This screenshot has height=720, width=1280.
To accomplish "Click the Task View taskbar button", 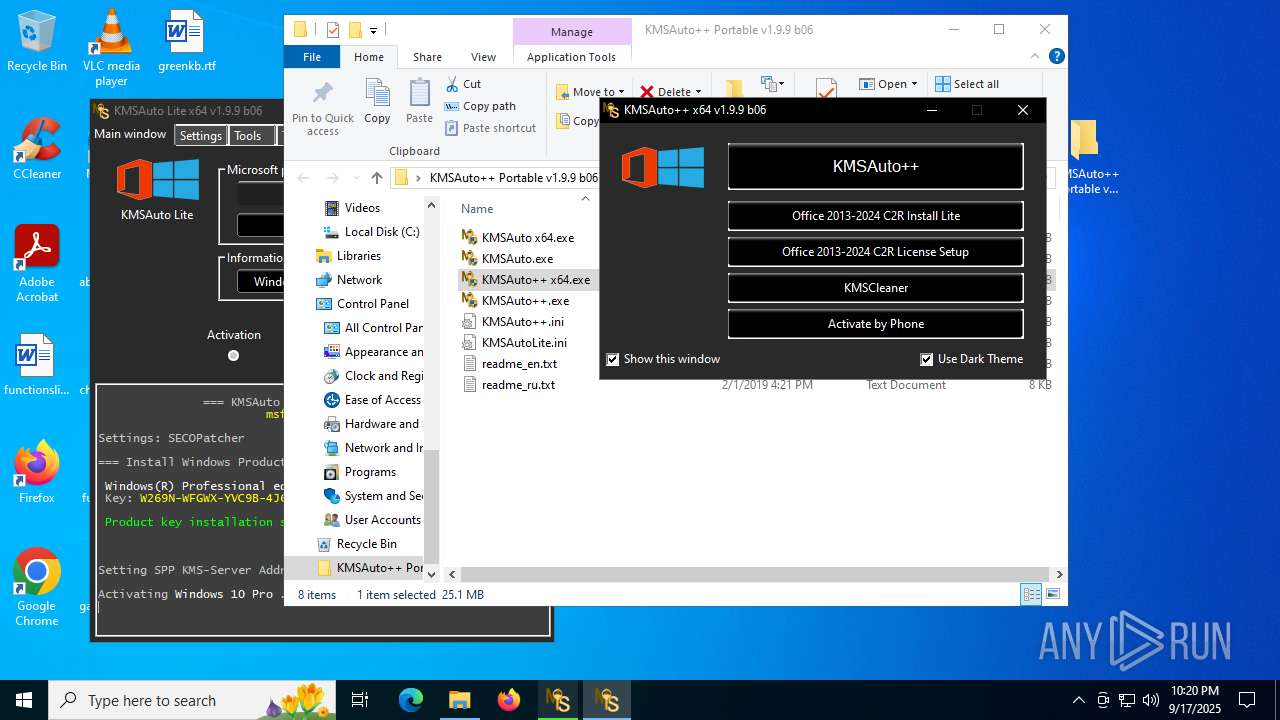I will click(360, 700).
